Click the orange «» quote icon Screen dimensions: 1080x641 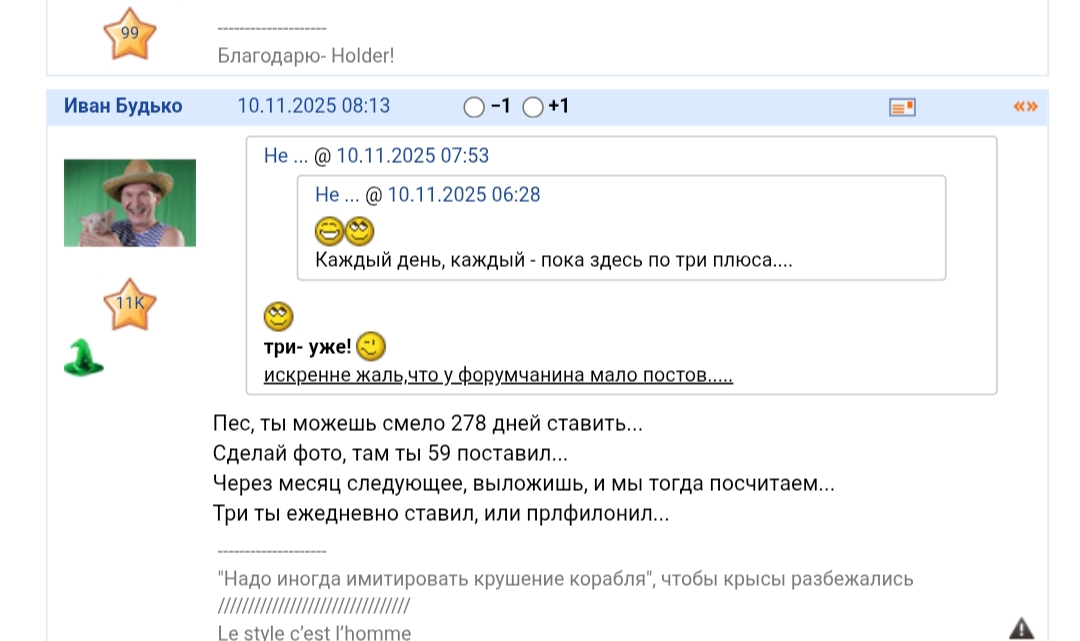click(x=1026, y=106)
